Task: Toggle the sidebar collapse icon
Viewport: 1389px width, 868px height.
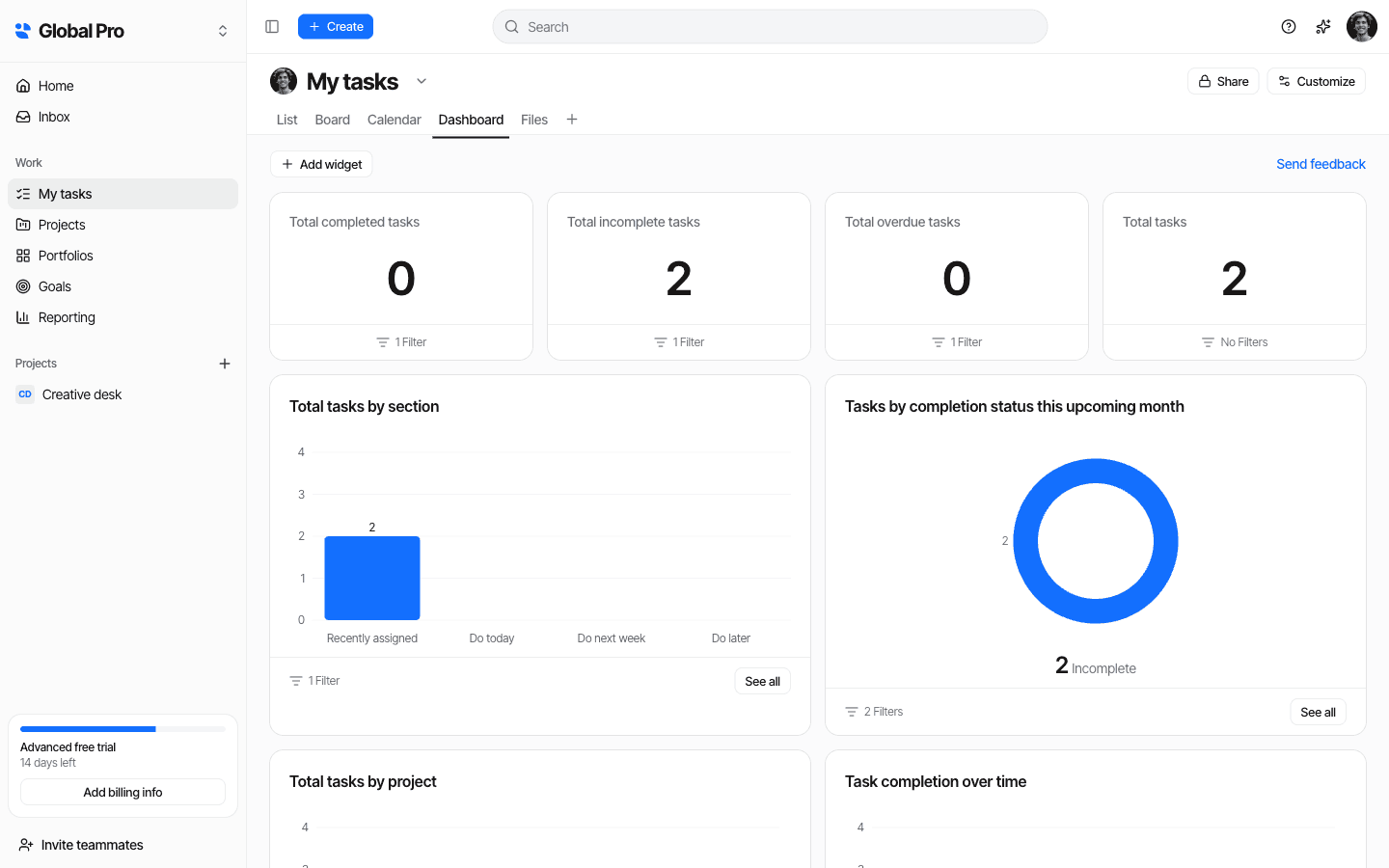Action: click(272, 27)
